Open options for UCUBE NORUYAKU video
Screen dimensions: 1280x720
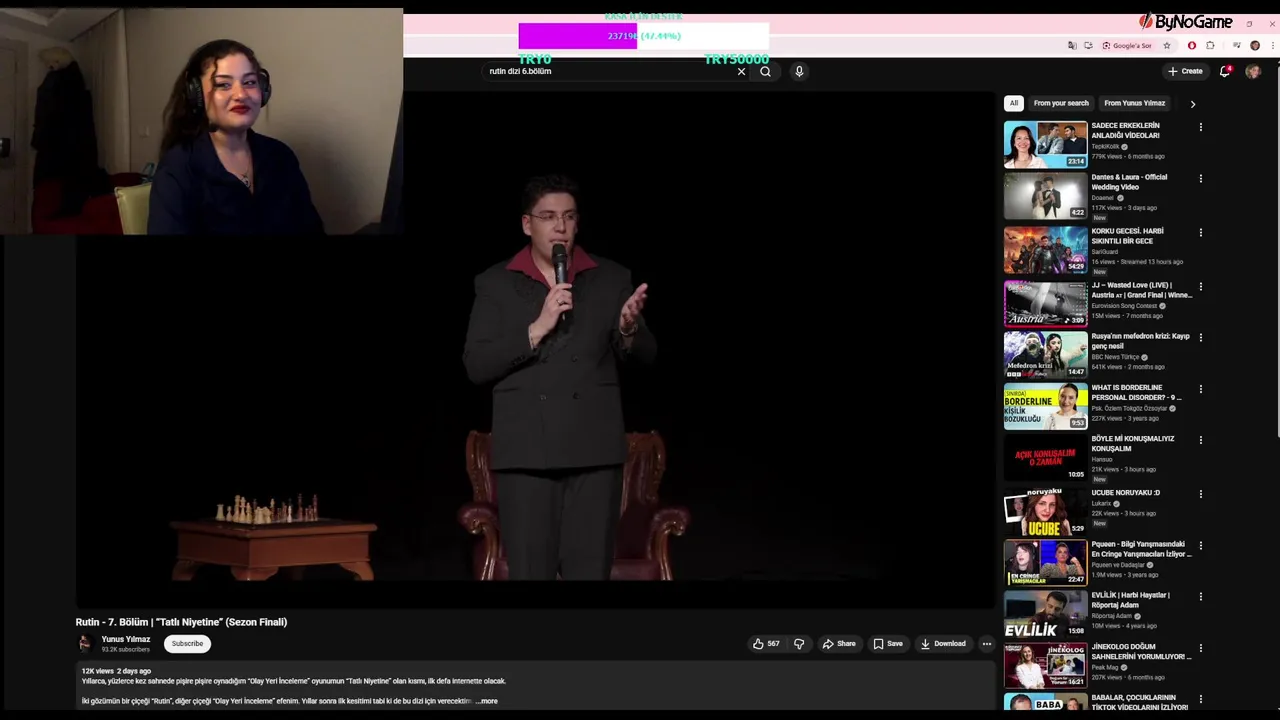pos(1201,494)
